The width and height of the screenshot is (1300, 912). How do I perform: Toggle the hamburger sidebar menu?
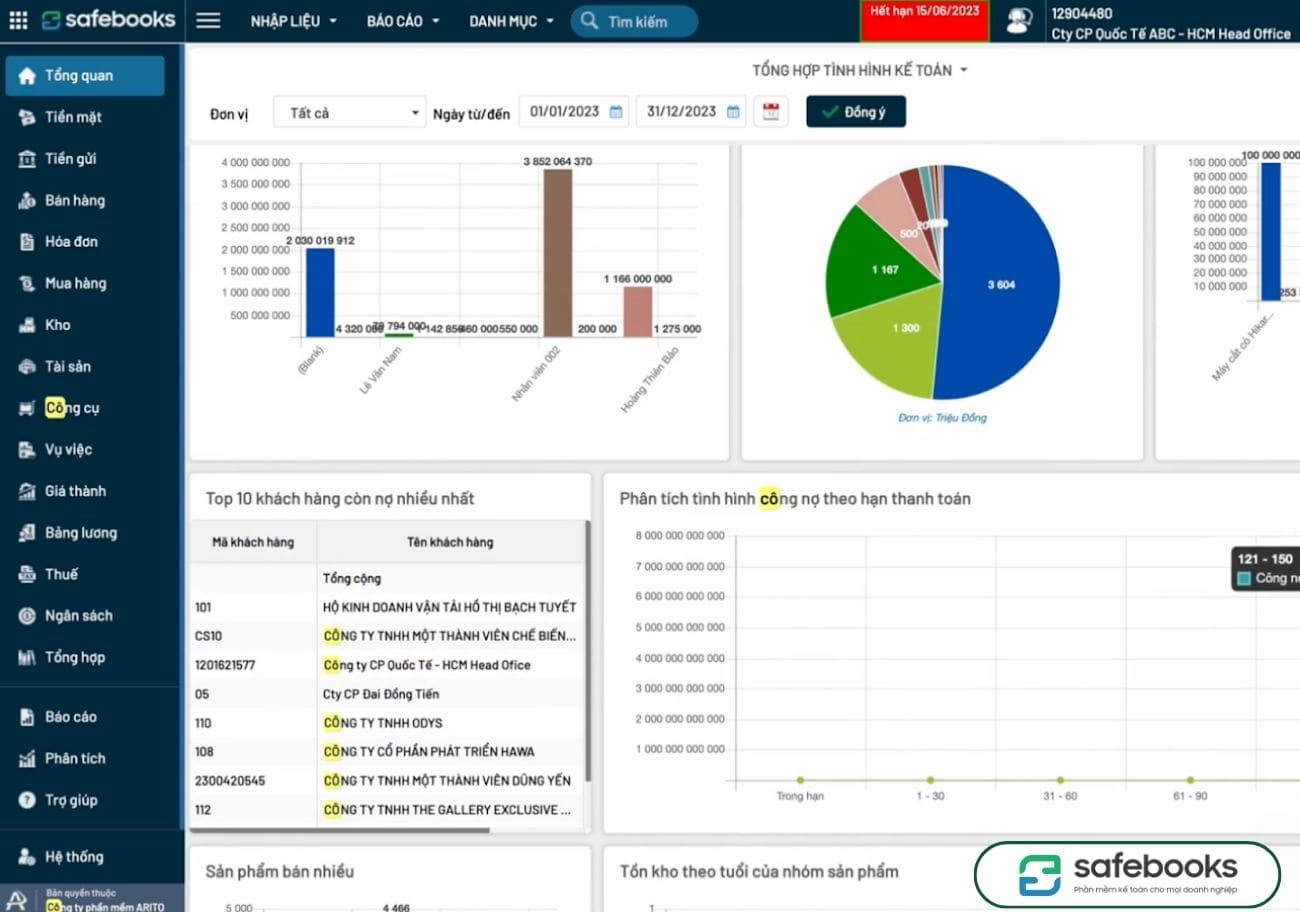tap(208, 20)
